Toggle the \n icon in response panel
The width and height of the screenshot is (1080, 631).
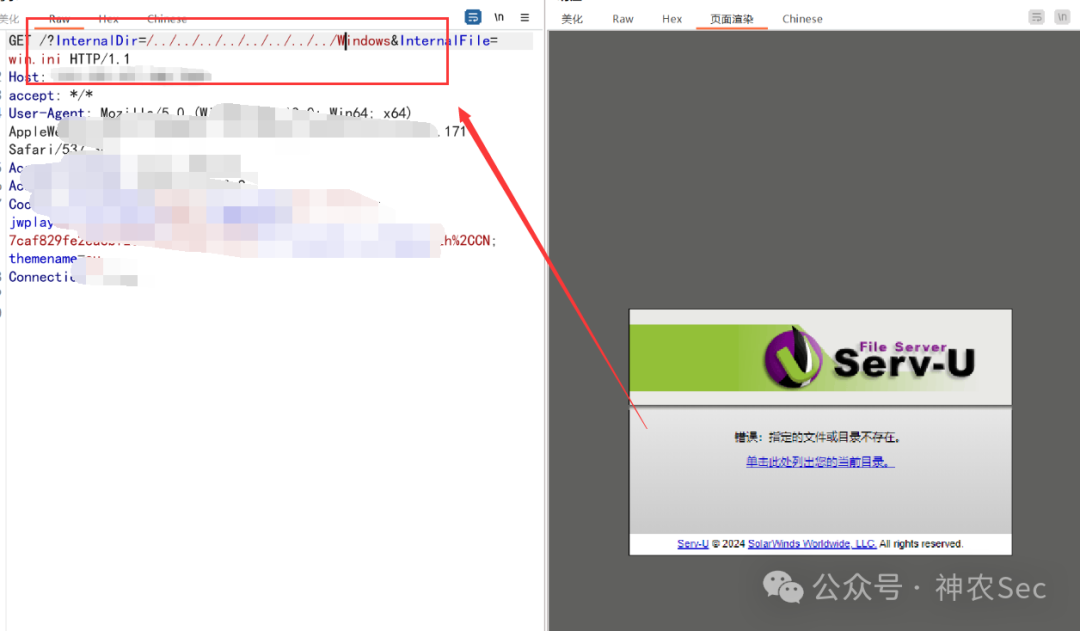1062,17
